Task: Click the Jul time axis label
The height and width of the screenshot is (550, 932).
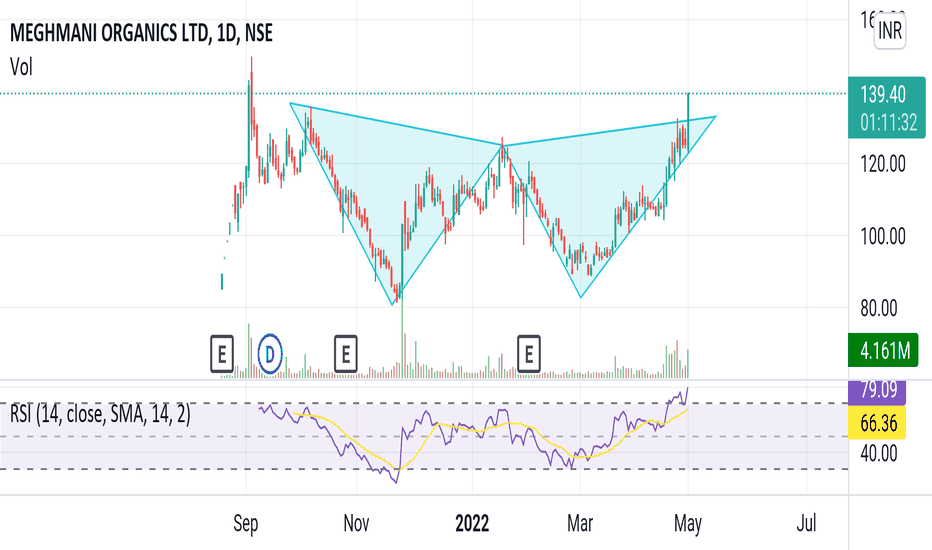Action: 806,523
